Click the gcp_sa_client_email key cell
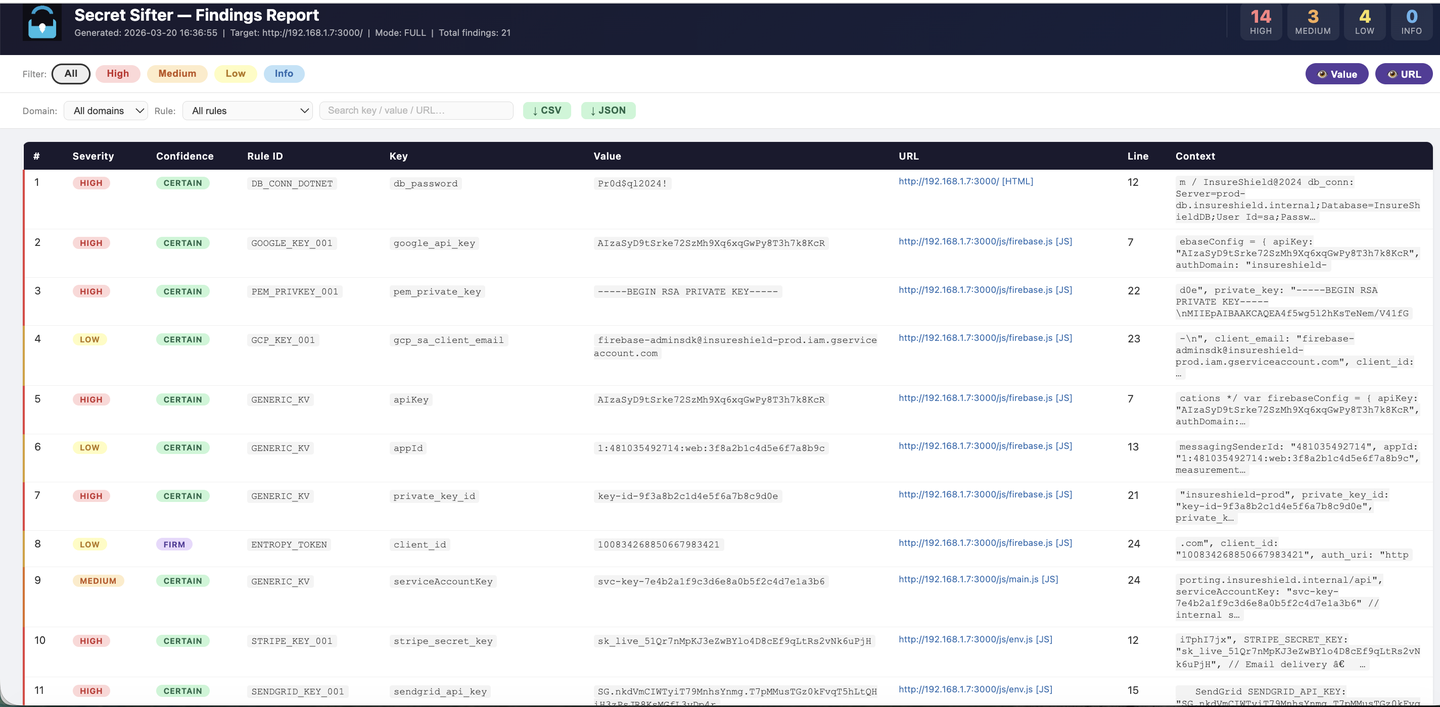 pyautogui.click(x=449, y=340)
